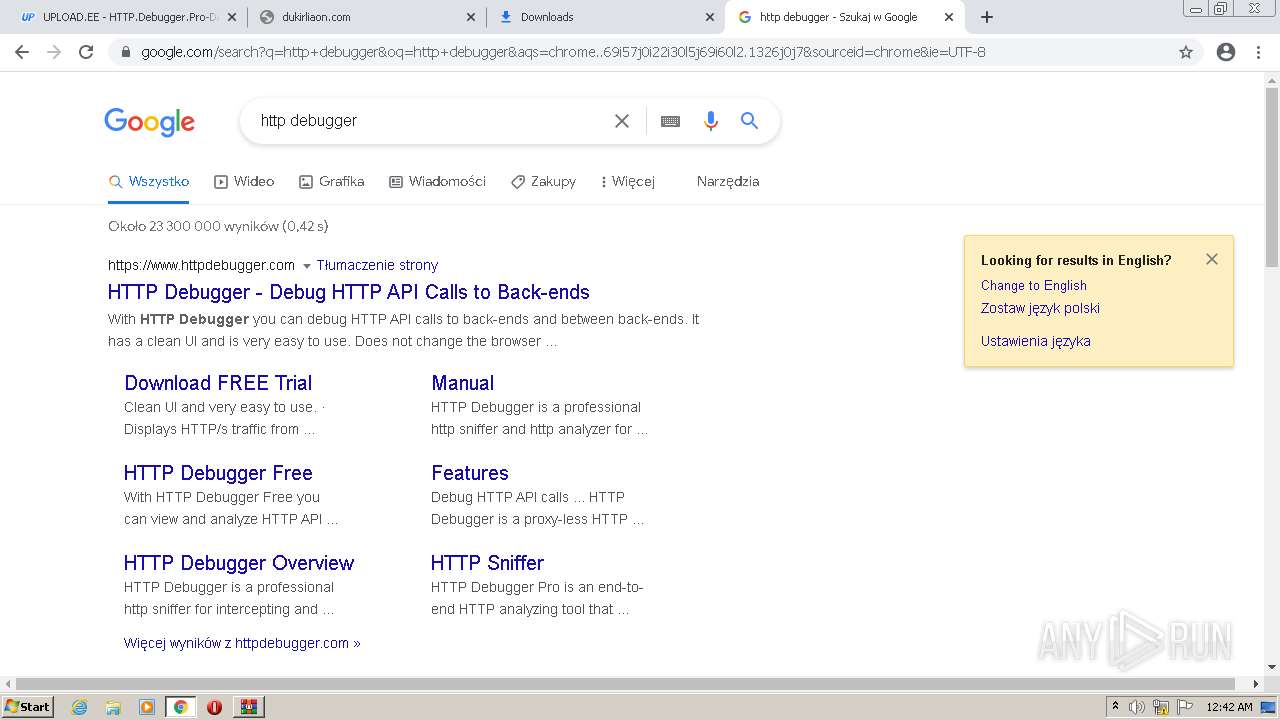Open Opera from the taskbar
The image size is (1280, 720).
214,707
